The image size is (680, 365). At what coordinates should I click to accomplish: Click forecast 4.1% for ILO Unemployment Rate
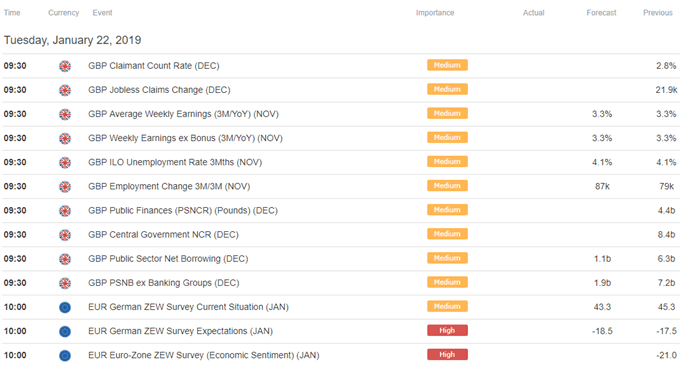click(x=602, y=163)
